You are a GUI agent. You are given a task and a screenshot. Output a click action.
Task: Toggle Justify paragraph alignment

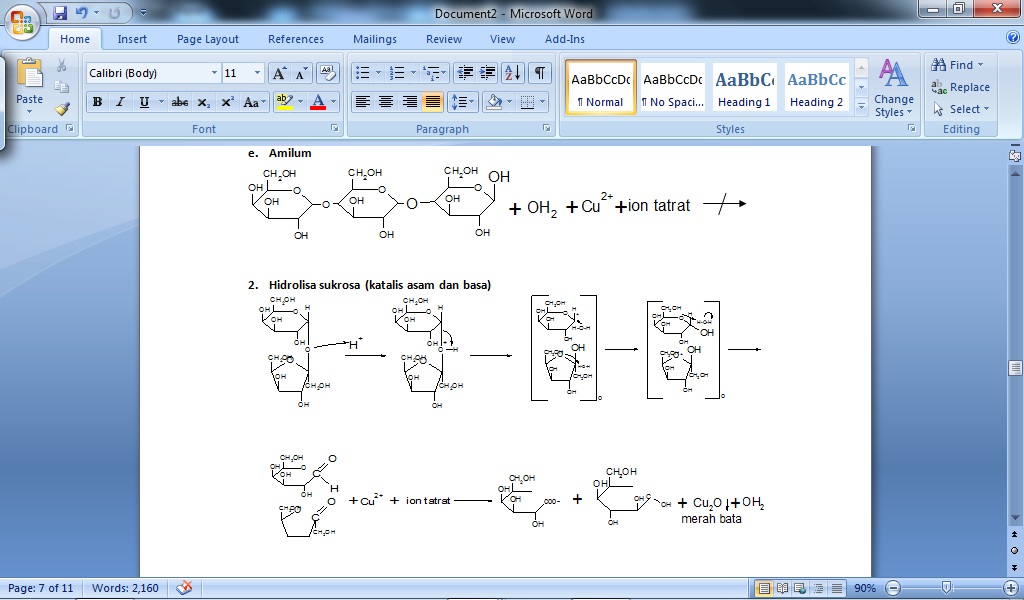click(x=432, y=102)
